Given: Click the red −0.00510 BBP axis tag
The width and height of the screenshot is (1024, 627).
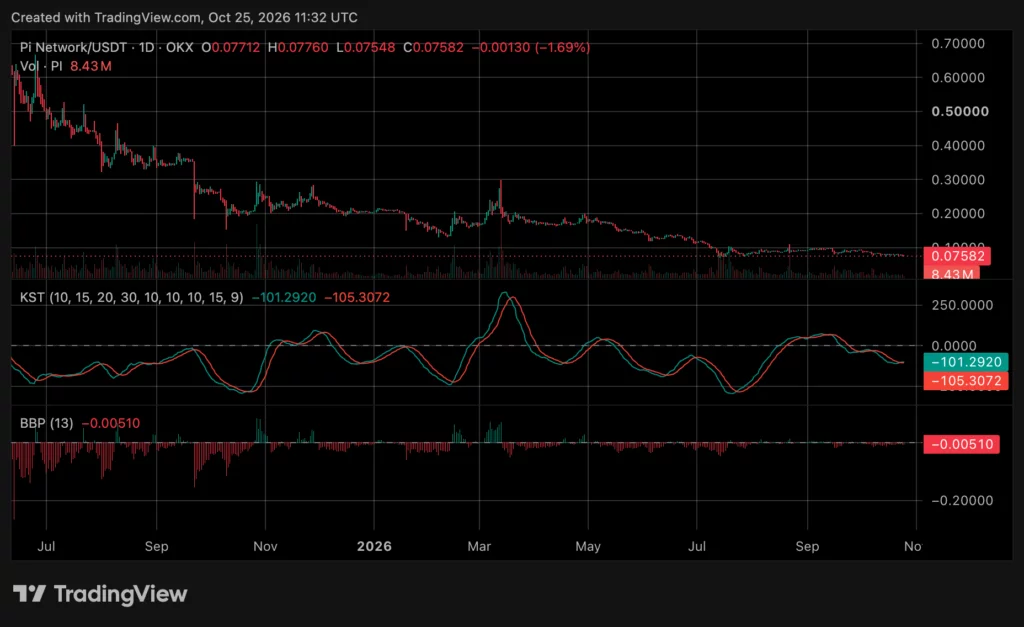Looking at the screenshot, I should 961,444.
